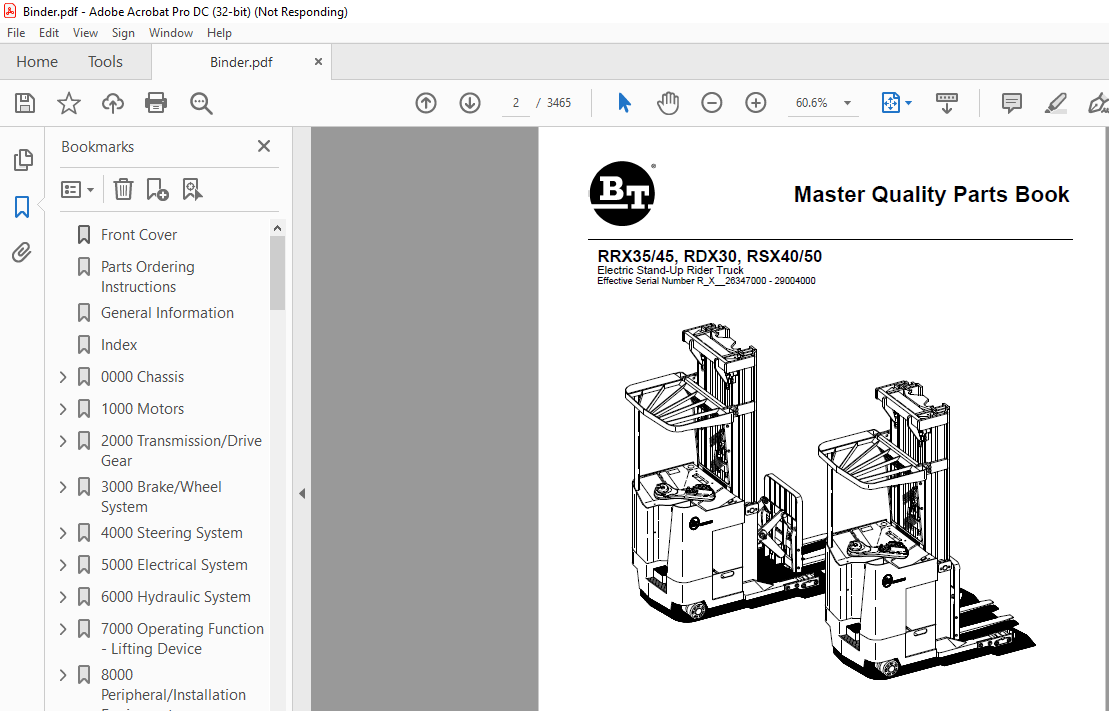Click the Find current bookmark icon
Image resolution: width=1109 pixels, height=711 pixels.
tap(192, 190)
